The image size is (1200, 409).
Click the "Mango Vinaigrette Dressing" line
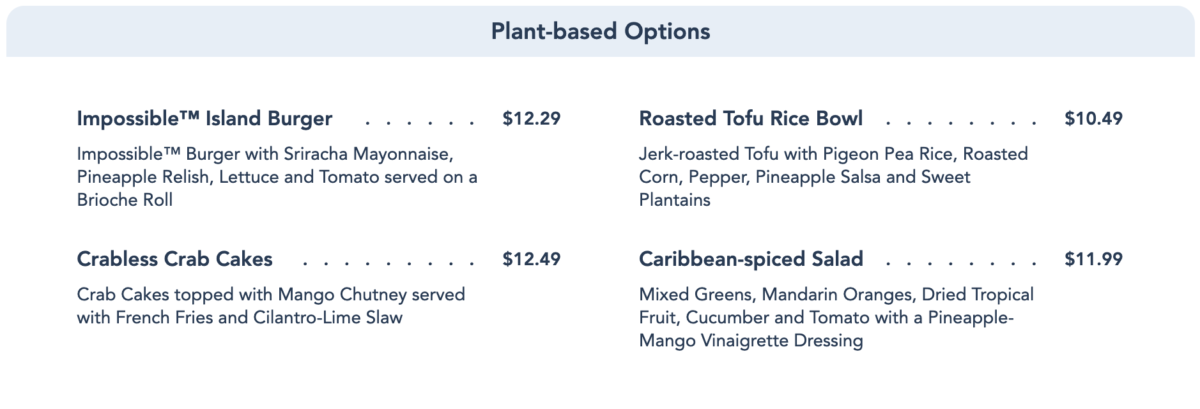point(750,341)
